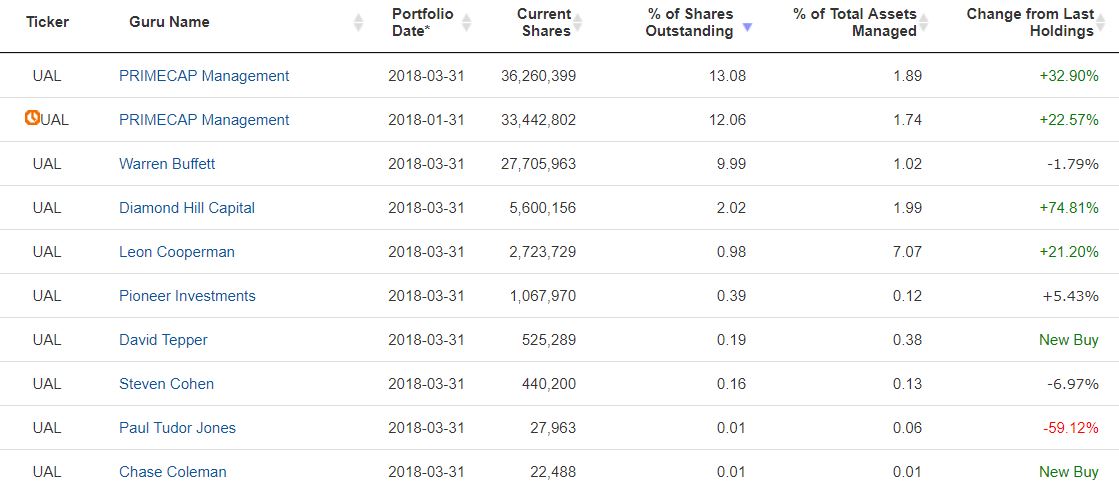Viewport: 1119px width, 490px height.
Task: Open PRIMECAP Management 2018-03-31 link
Action: (x=204, y=76)
